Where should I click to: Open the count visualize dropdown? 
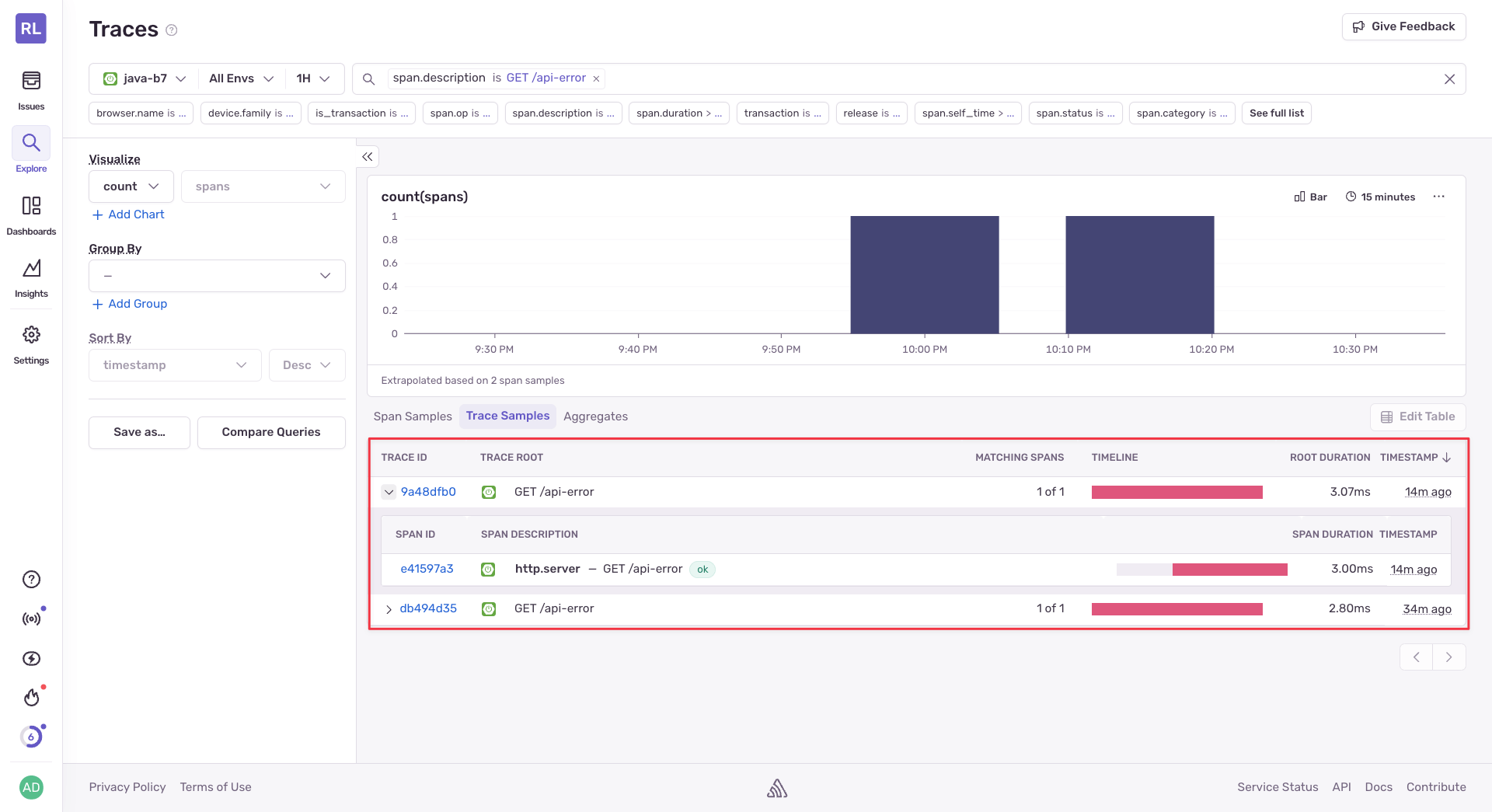click(131, 186)
